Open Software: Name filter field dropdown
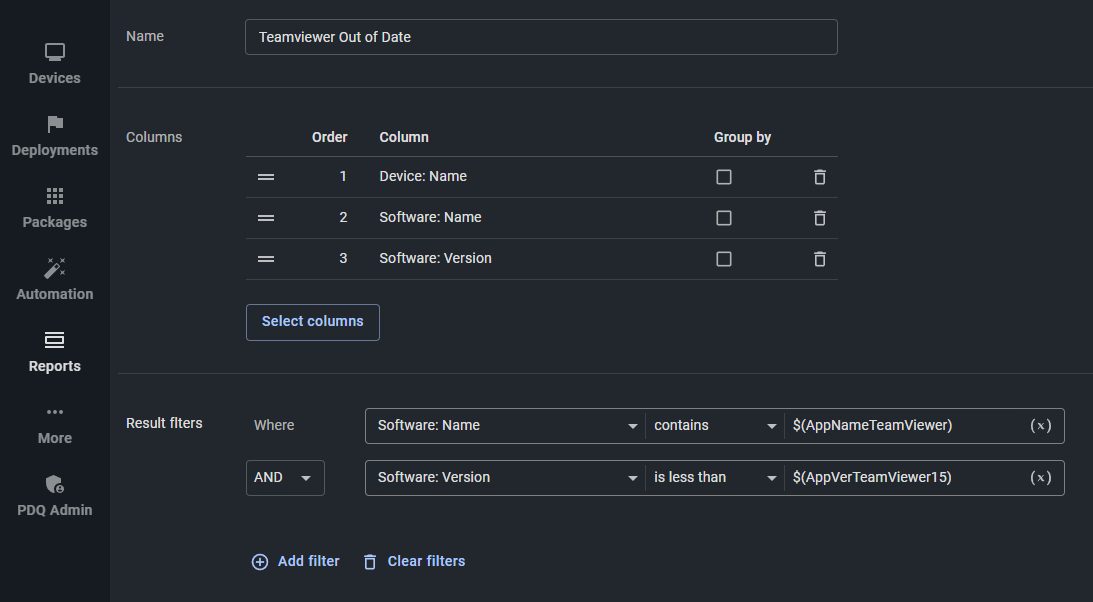The image size is (1093, 602). click(x=506, y=426)
